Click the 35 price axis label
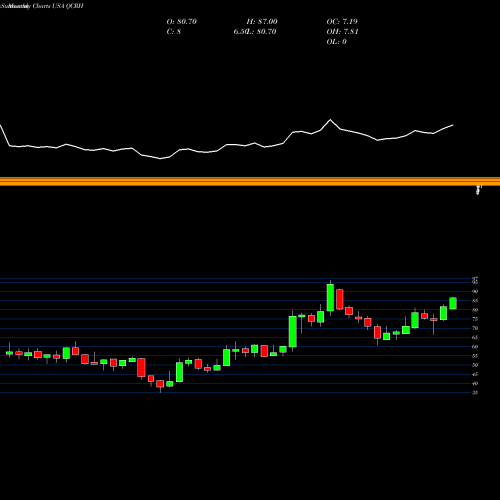 coord(475,393)
